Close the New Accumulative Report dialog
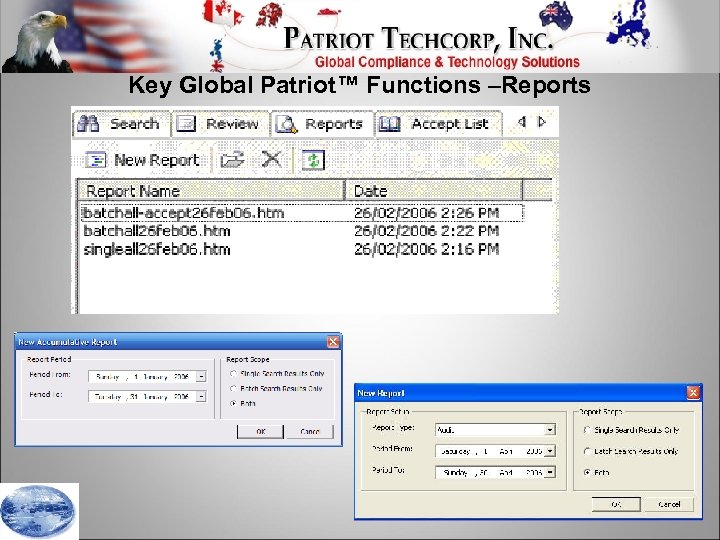The image size is (720, 540). [333, 342]
